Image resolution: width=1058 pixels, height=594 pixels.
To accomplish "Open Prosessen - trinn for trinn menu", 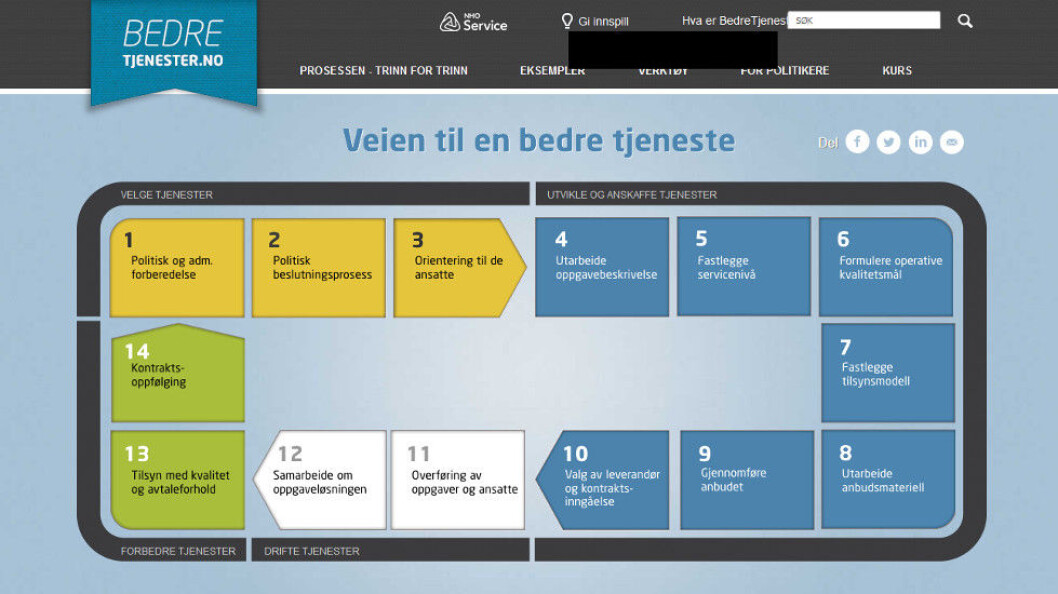I will (x=383, y=70).
